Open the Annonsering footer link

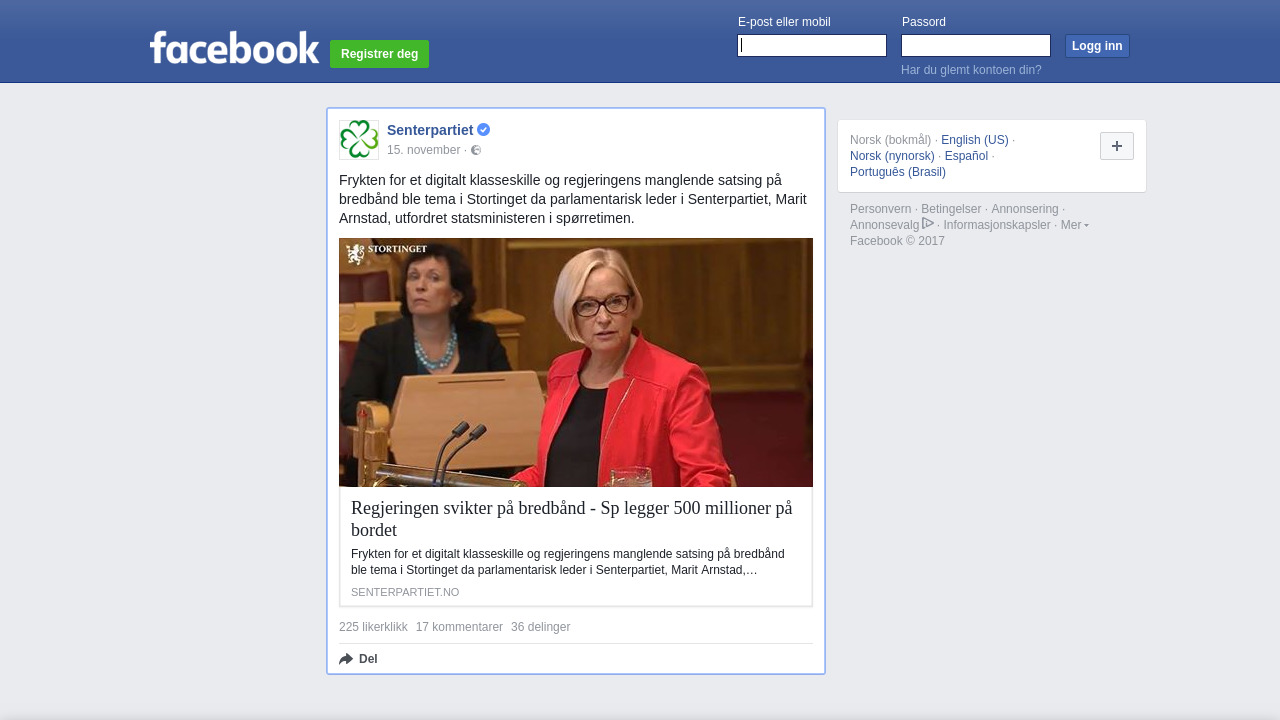(1025, 209)
